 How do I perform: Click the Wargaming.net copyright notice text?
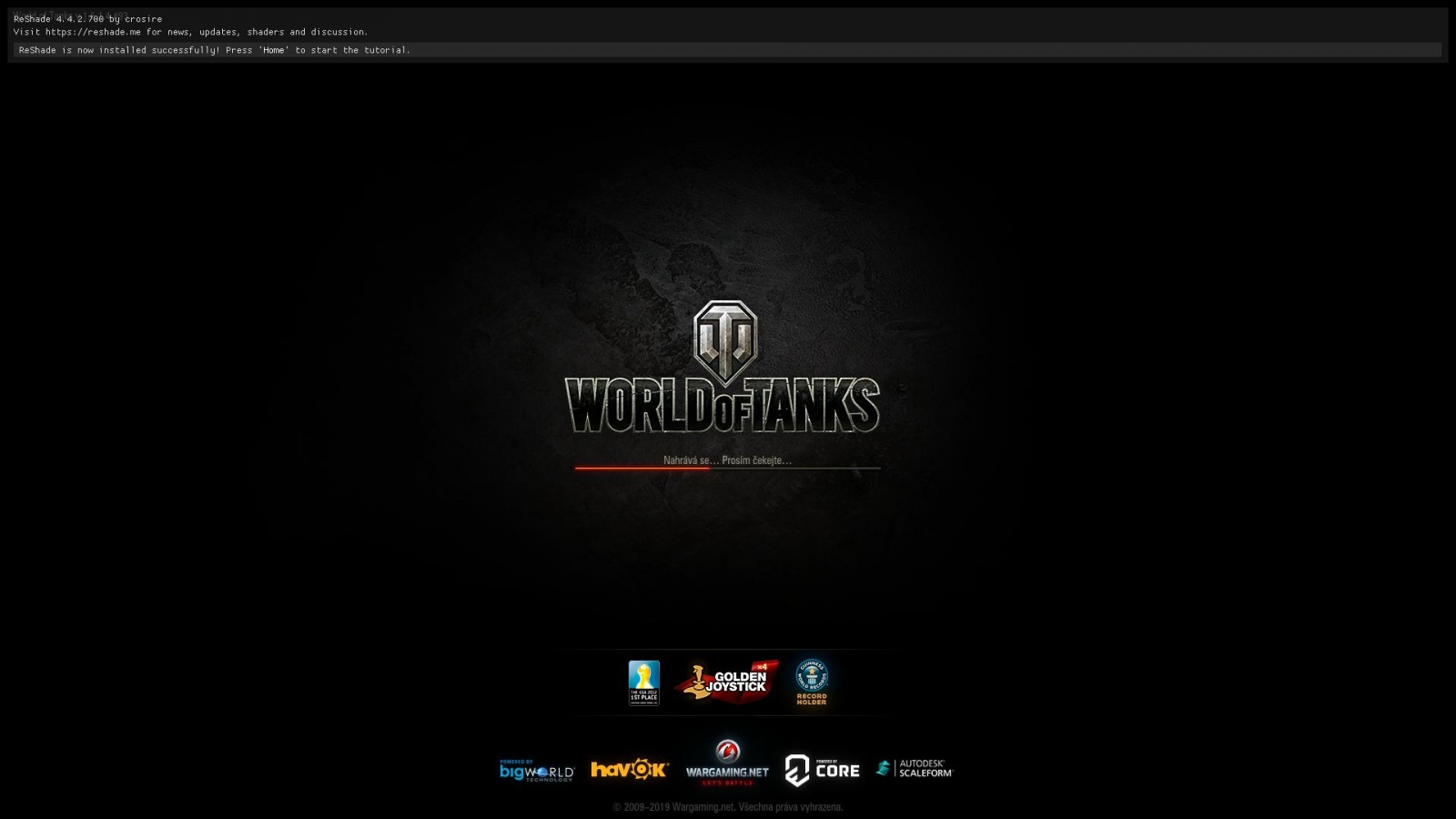tap(727, 807)
